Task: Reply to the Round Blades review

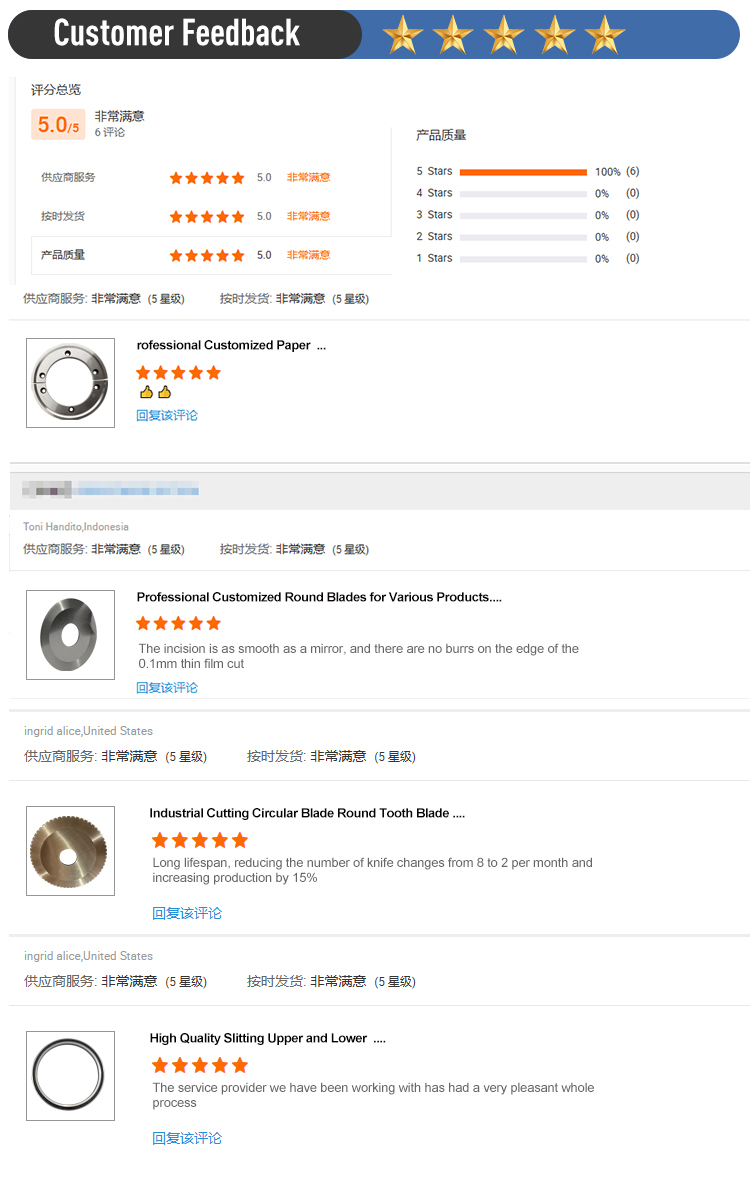Action: pos(167,688)
